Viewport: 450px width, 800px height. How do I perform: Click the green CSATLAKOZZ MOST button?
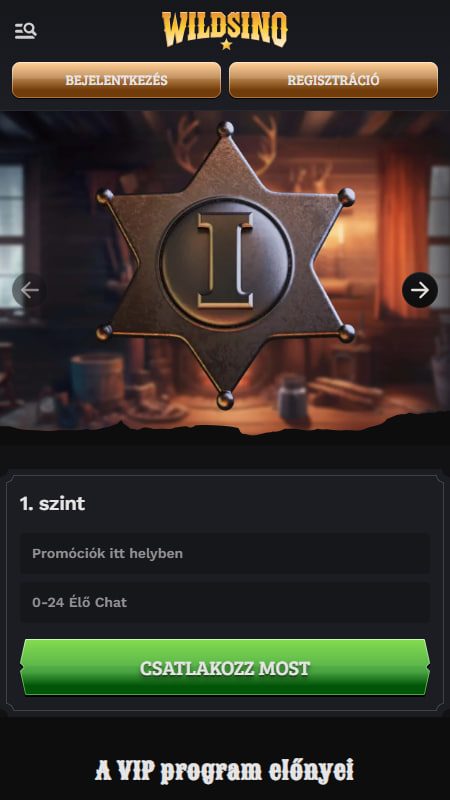[x=225, y=667]
